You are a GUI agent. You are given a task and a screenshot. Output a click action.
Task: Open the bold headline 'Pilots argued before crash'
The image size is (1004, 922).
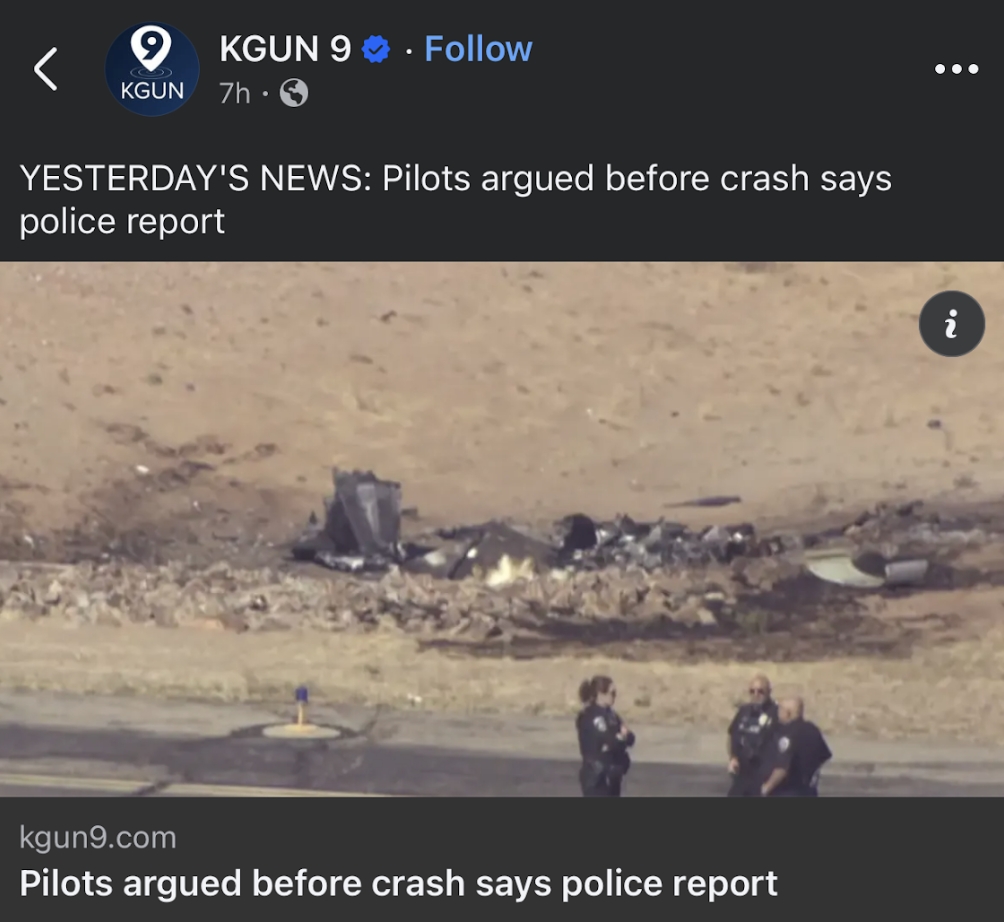[398, 884]
